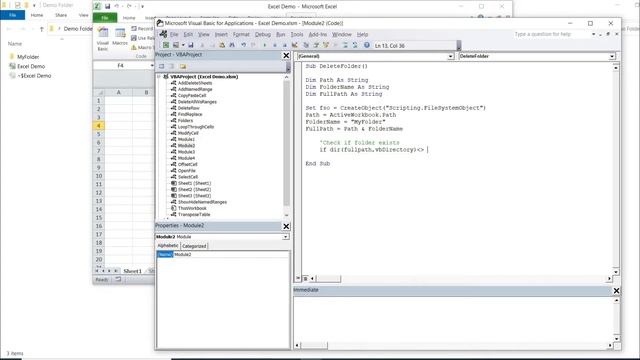Open the help question dropdown arrow

(593, 34)
